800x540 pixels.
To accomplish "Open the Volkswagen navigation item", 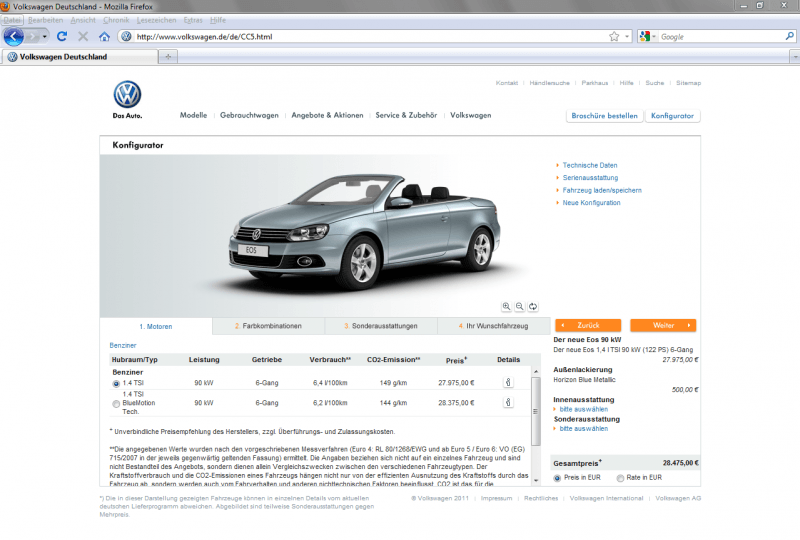I will pyautogui.click(x=470, y=115).
